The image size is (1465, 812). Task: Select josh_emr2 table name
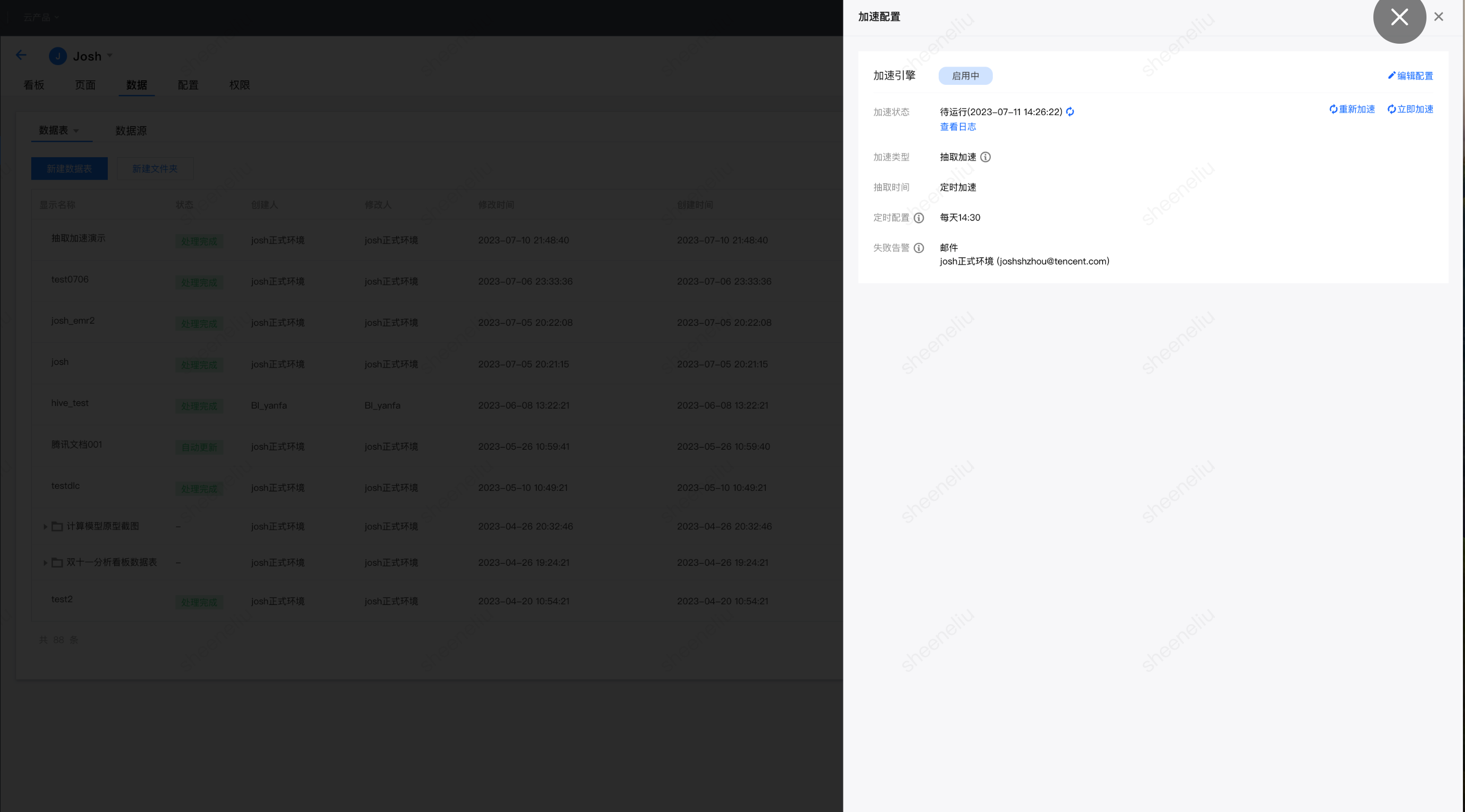[73, 320]
